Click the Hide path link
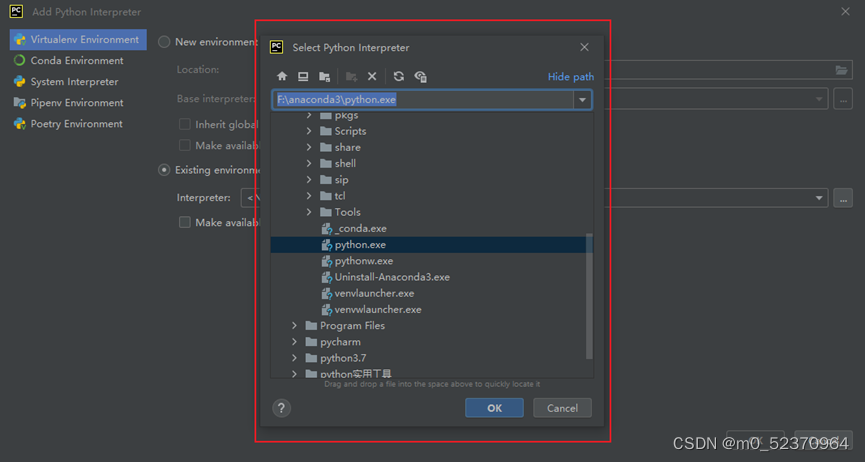 click(x=571, y=77)
